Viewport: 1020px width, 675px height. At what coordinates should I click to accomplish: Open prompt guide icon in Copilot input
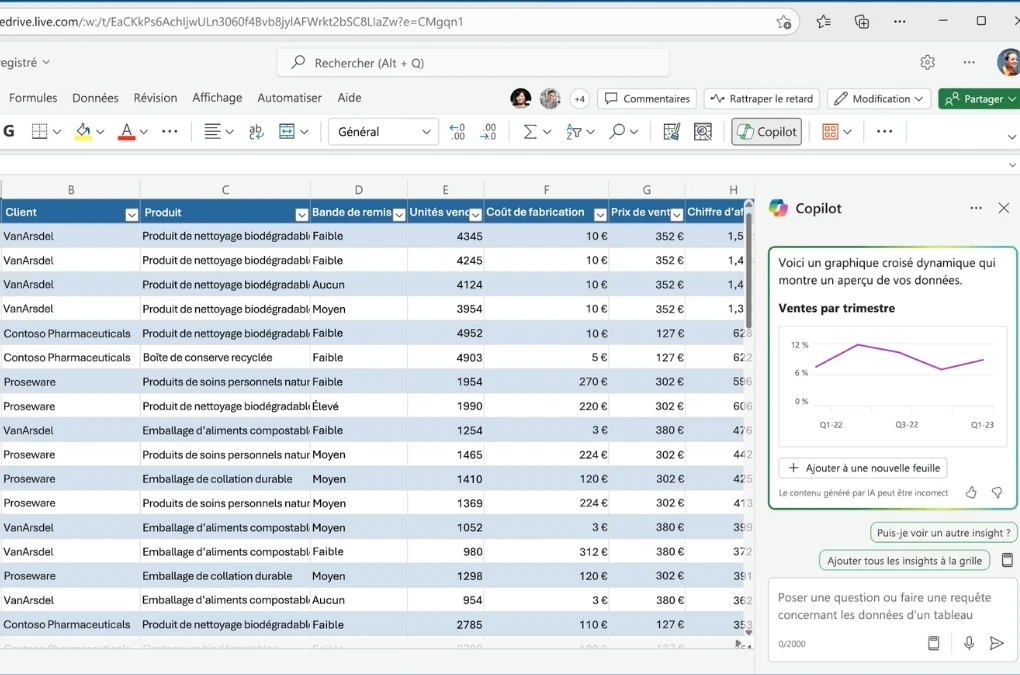tap(933, 643)
